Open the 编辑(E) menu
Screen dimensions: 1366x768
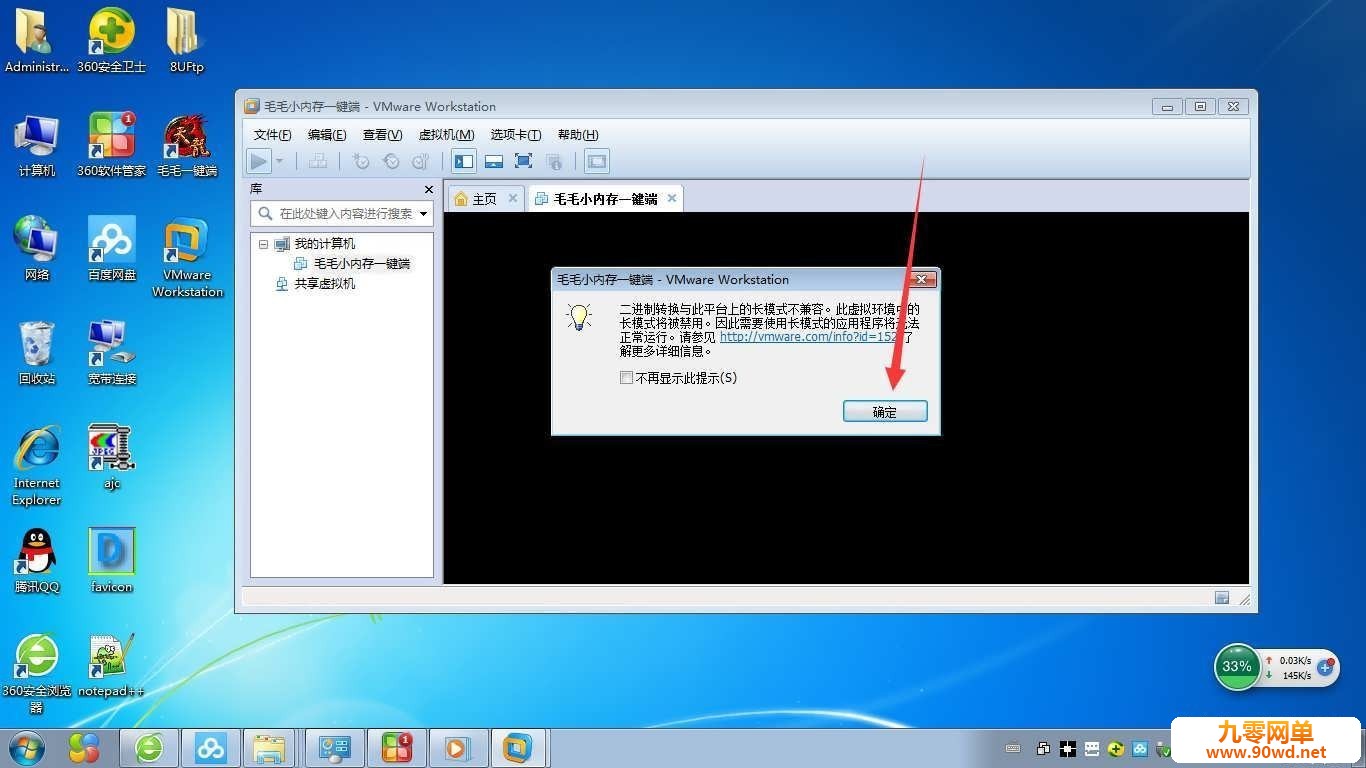(327, 135)
